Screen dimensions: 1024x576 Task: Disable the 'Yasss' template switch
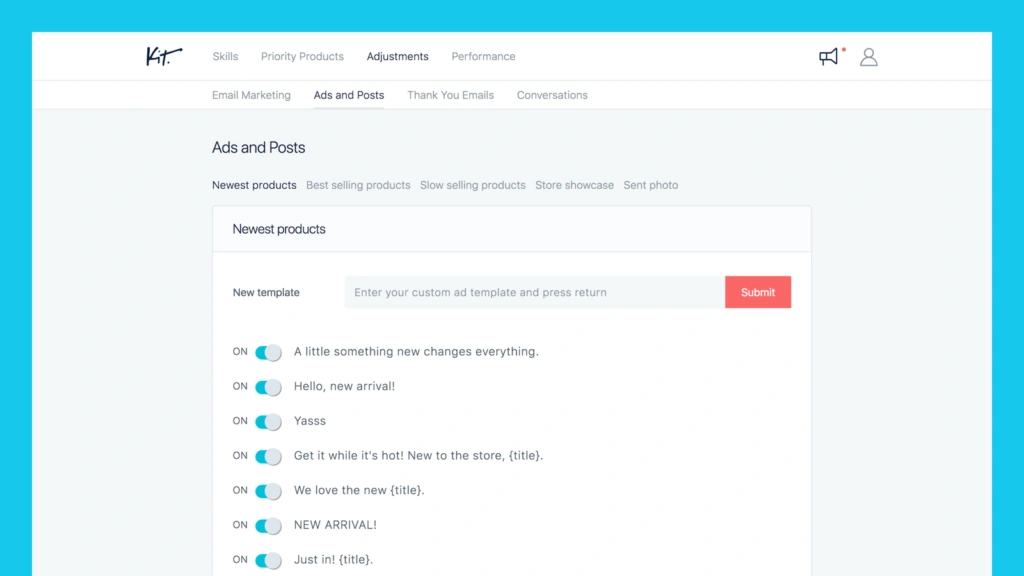268,422
